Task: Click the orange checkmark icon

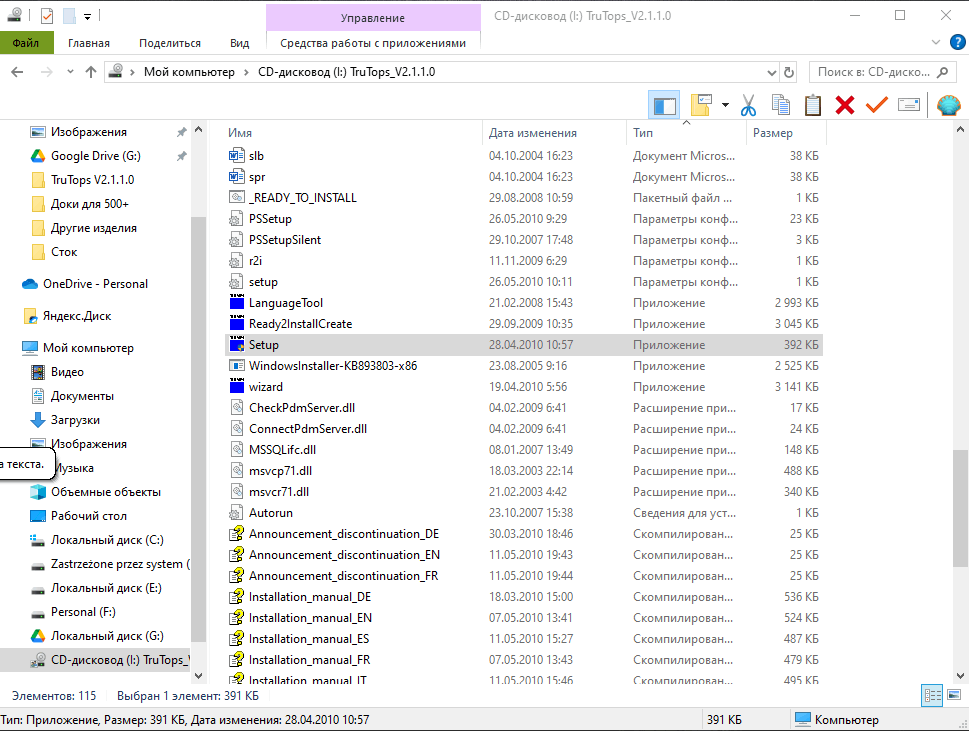Action: (x=876, y=105)
